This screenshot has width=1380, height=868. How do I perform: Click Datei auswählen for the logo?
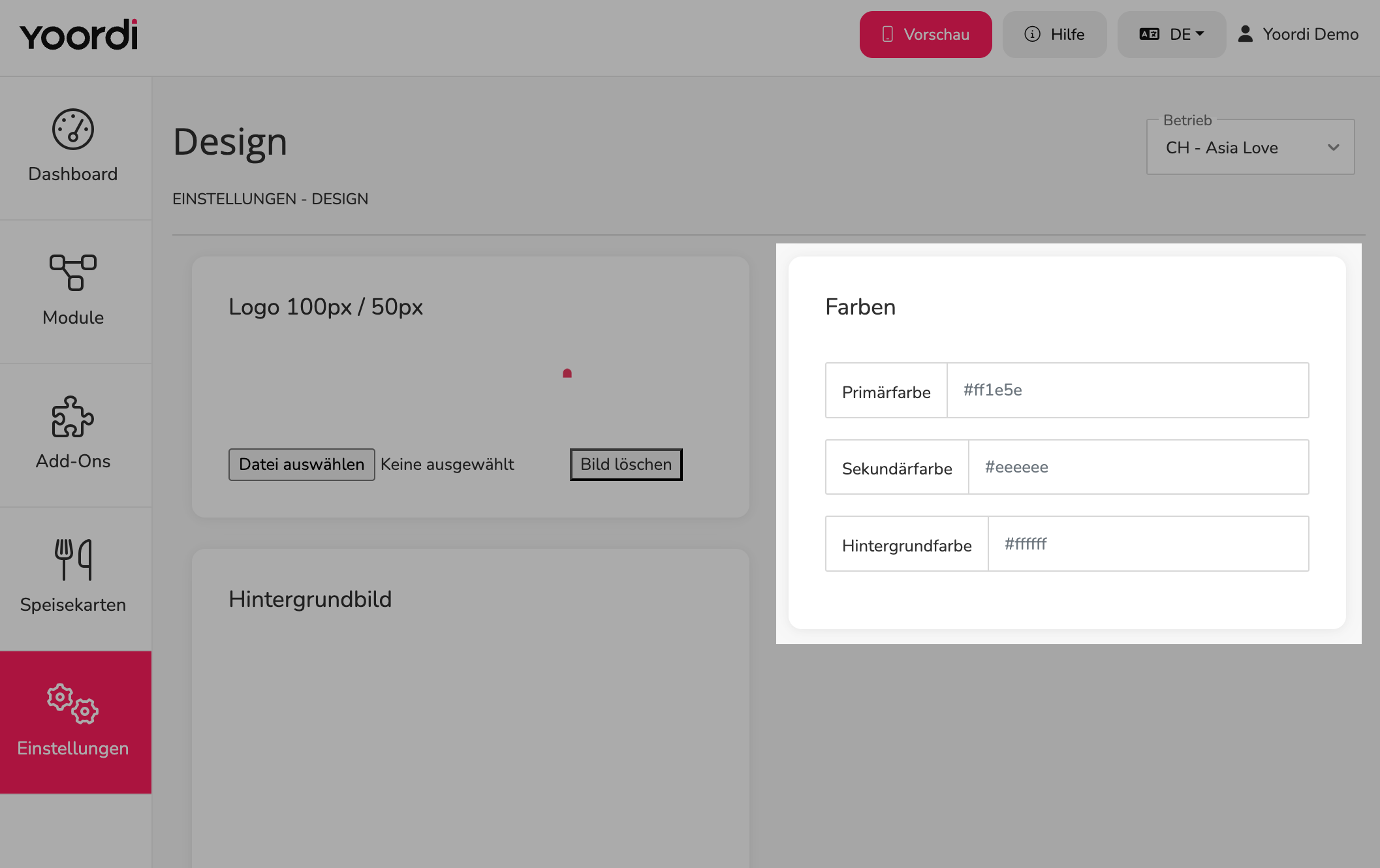tap(302, 465)
